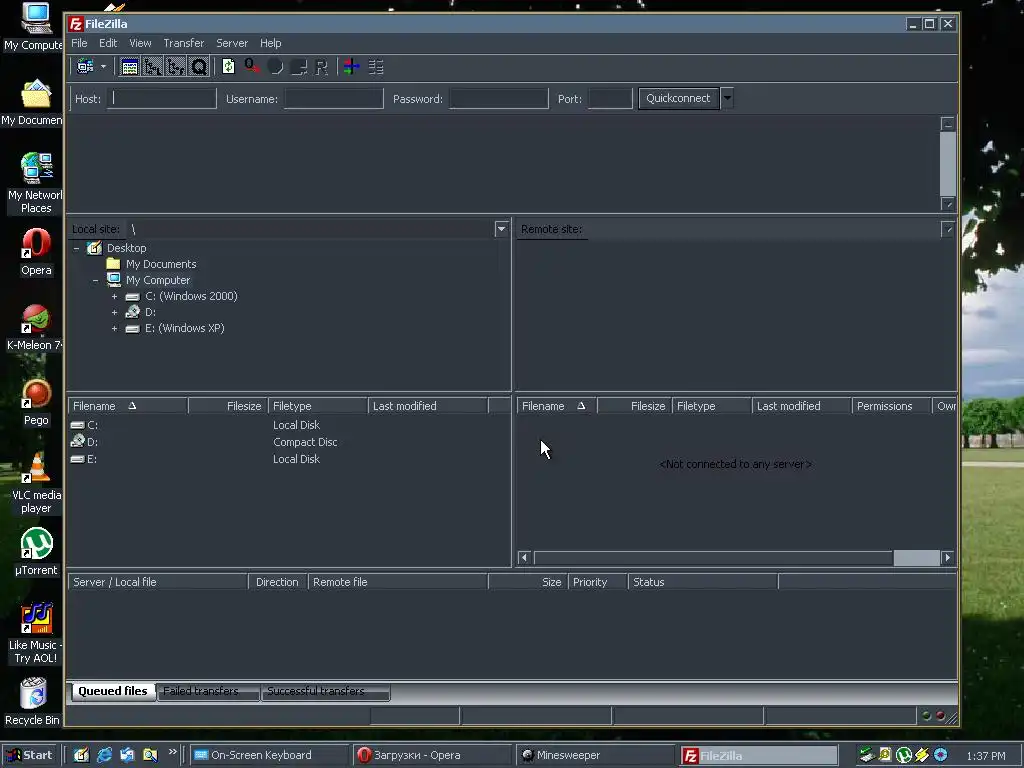
Task: Sort remote list by Permissions column
Action: click(891, 406)
